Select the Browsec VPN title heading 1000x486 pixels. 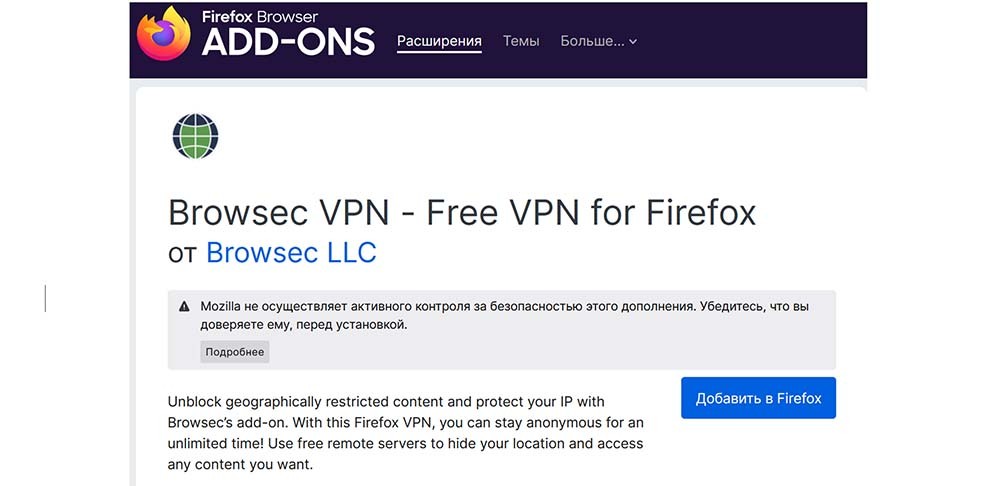[x=462, y=213]
